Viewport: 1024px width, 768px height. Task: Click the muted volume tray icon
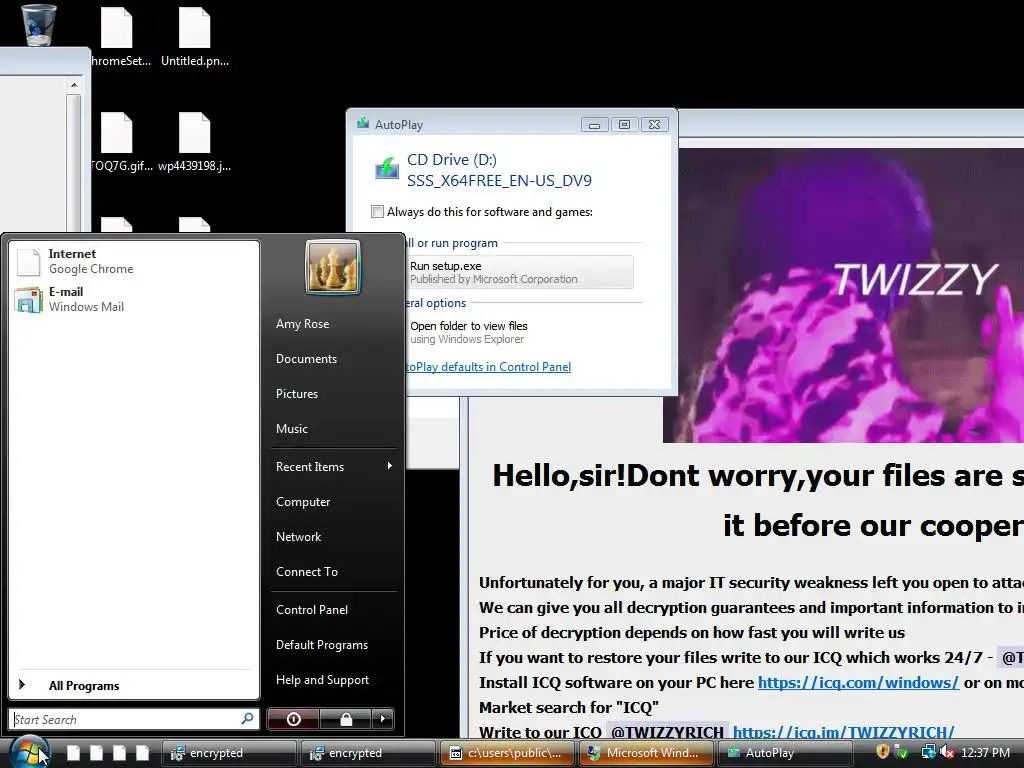pyautogui.click(x=947, y=752)
